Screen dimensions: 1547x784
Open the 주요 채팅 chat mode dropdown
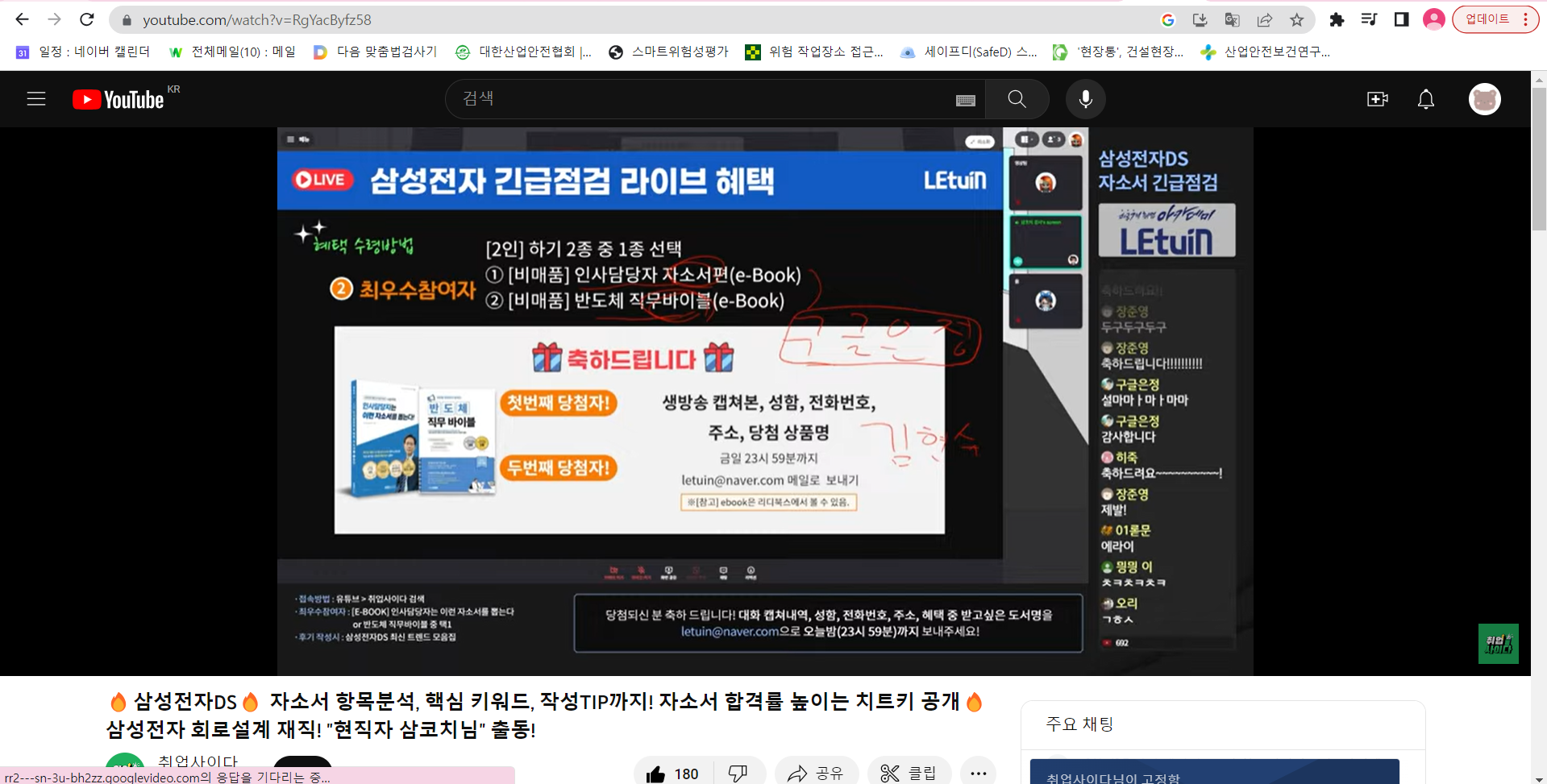pos(1080,724)
